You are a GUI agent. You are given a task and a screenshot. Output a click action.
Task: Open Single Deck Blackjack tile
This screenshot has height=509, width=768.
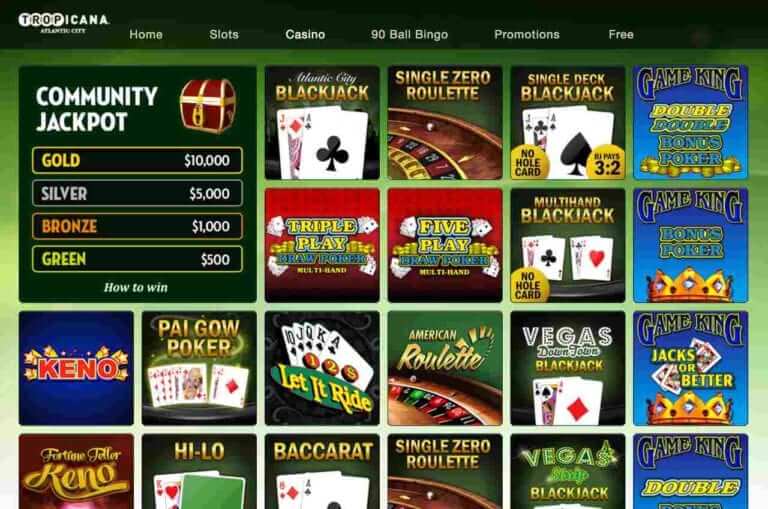[568, 122]
